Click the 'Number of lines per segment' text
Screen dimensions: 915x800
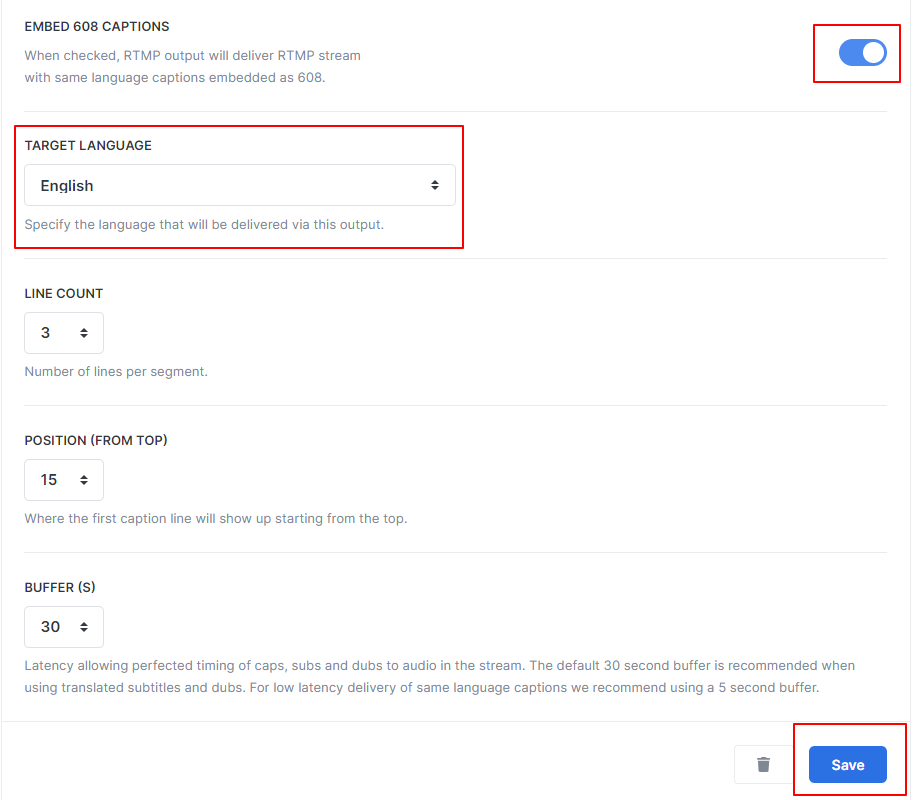(116, 372)
